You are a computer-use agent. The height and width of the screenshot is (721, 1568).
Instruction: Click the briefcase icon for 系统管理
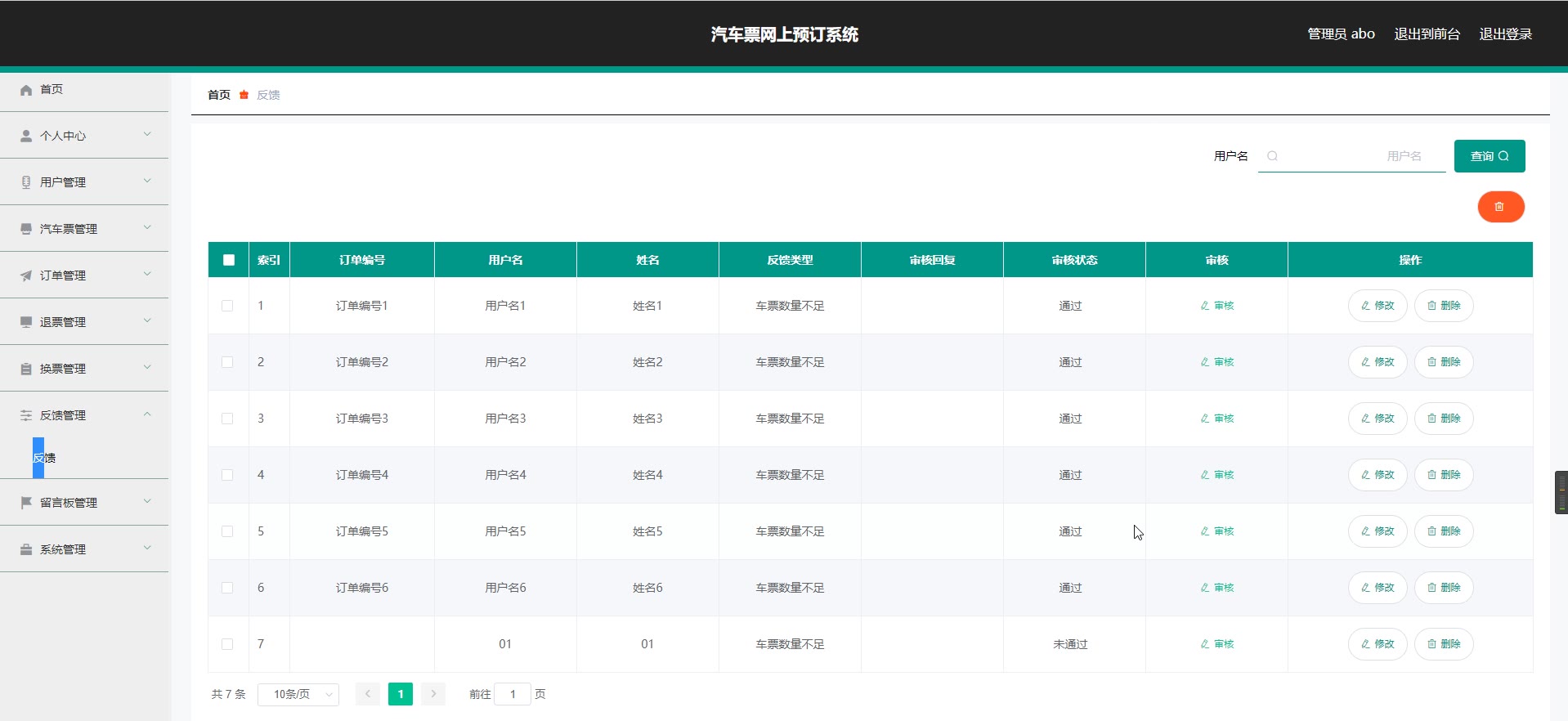(x=26, y=549)
